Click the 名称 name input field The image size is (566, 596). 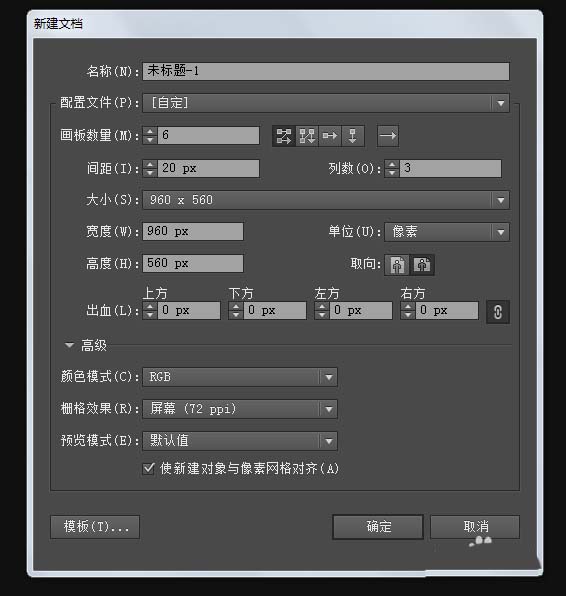pos(326,71)
